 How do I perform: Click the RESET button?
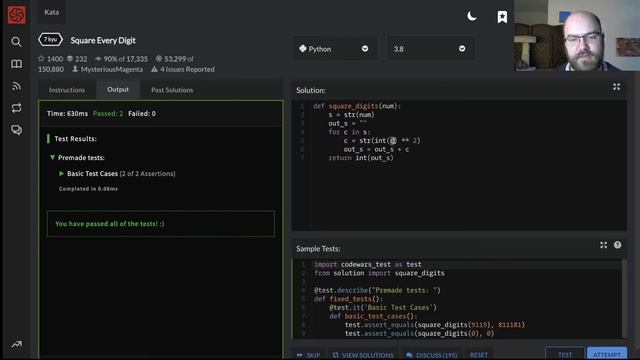(479, 355)
